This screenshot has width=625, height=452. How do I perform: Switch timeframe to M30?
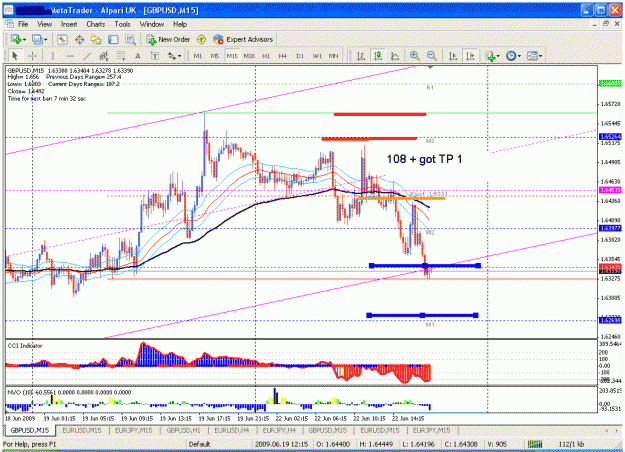click(249, 56)
